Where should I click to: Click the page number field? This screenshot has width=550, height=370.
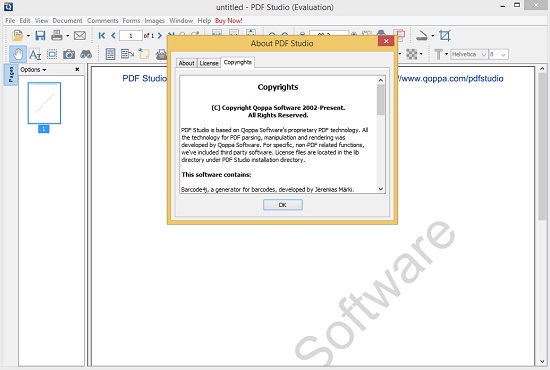131,35
